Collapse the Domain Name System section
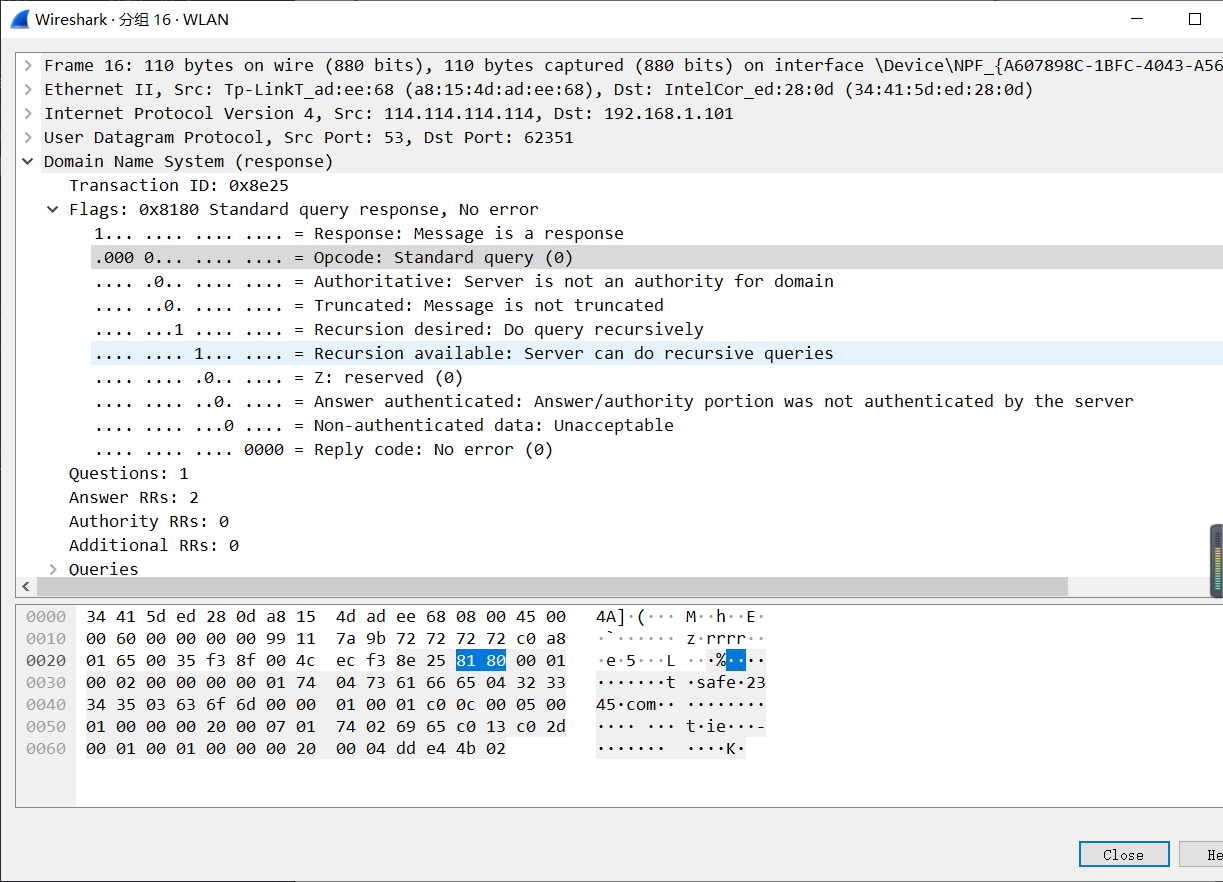The width and height of the screenshot is (1223, 882). 28,162
